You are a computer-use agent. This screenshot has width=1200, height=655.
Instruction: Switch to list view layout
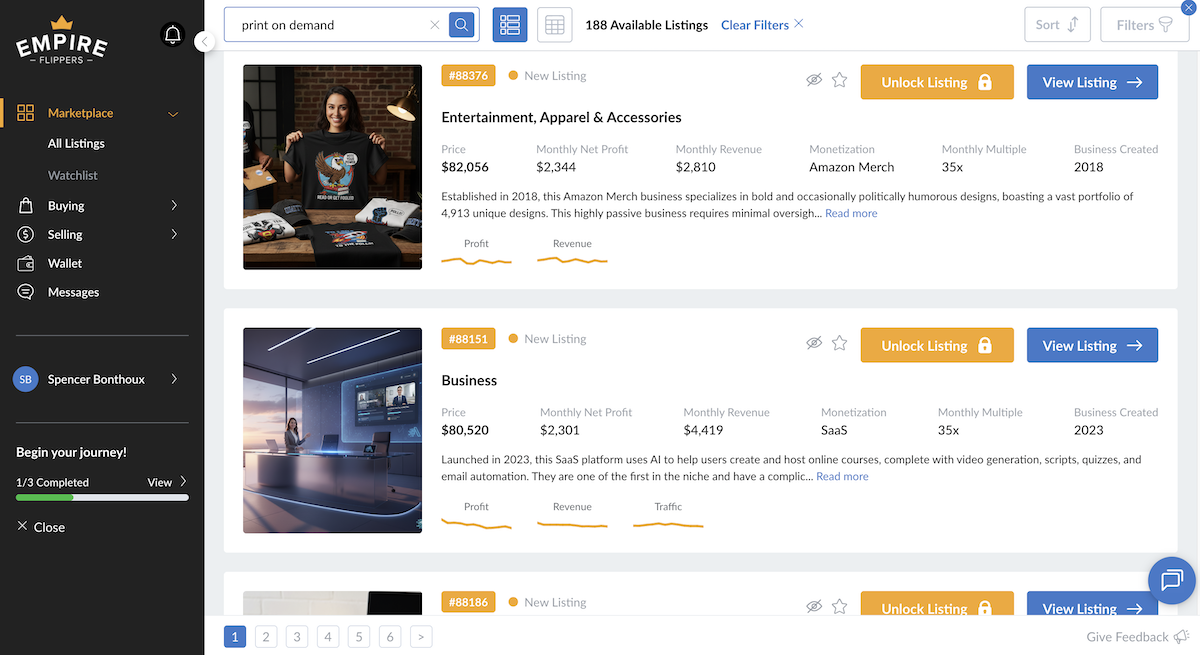click(510, 25)
